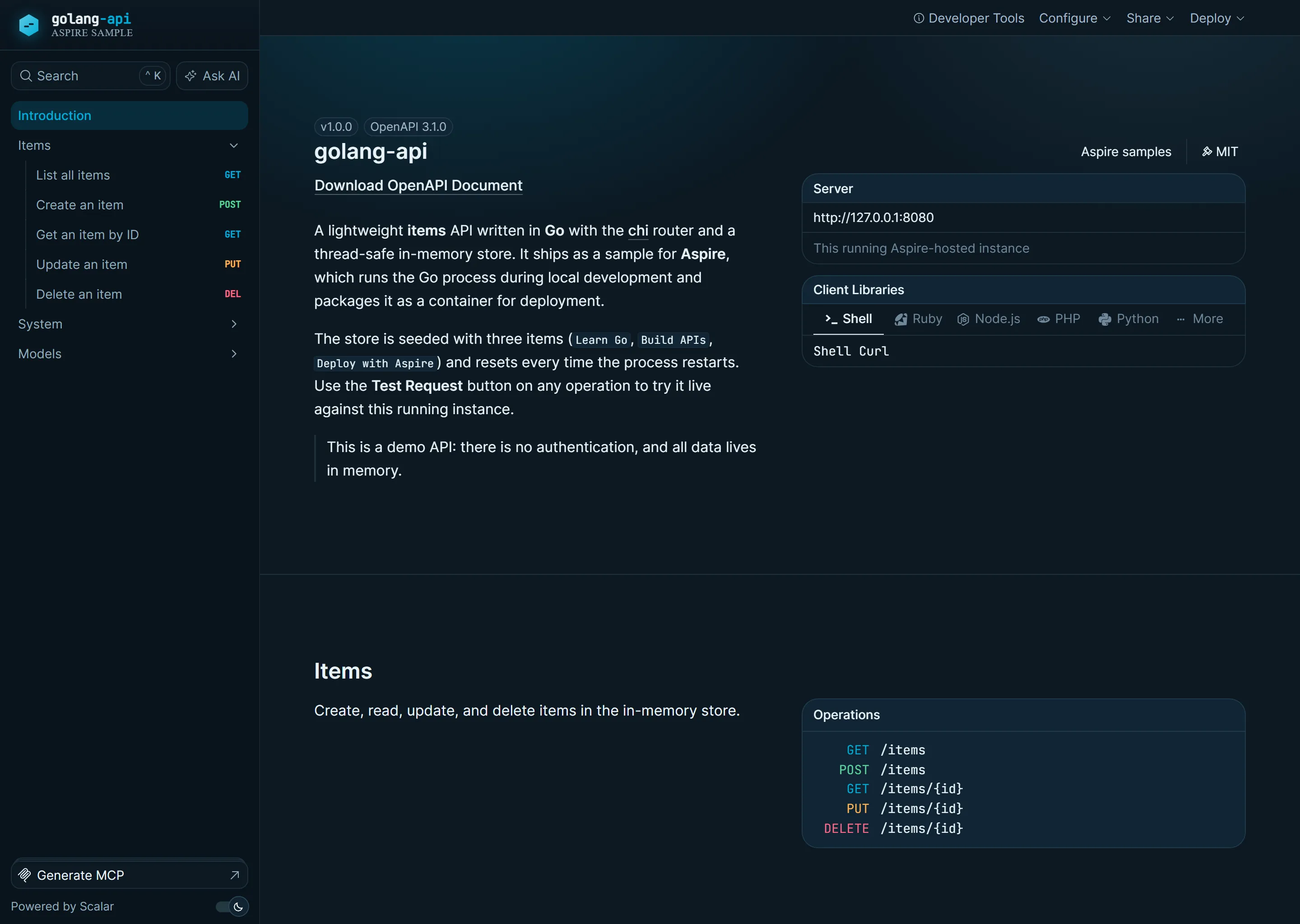This screenshot has width=1300, height=924.
Task: Open the Share dropdown menu
Action: (x=1150, y=18)
